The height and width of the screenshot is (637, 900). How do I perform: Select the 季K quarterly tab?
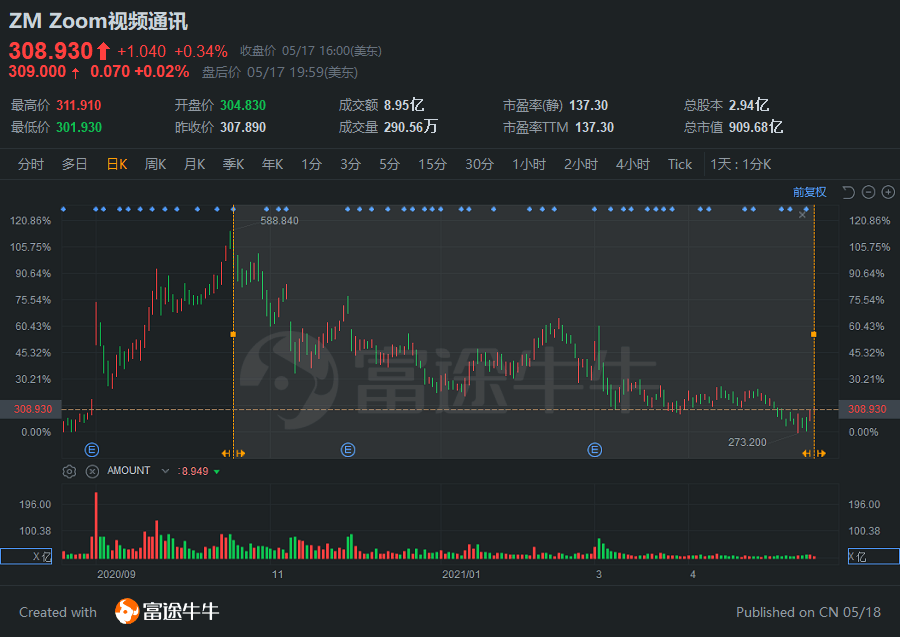(x=234, y=165)
